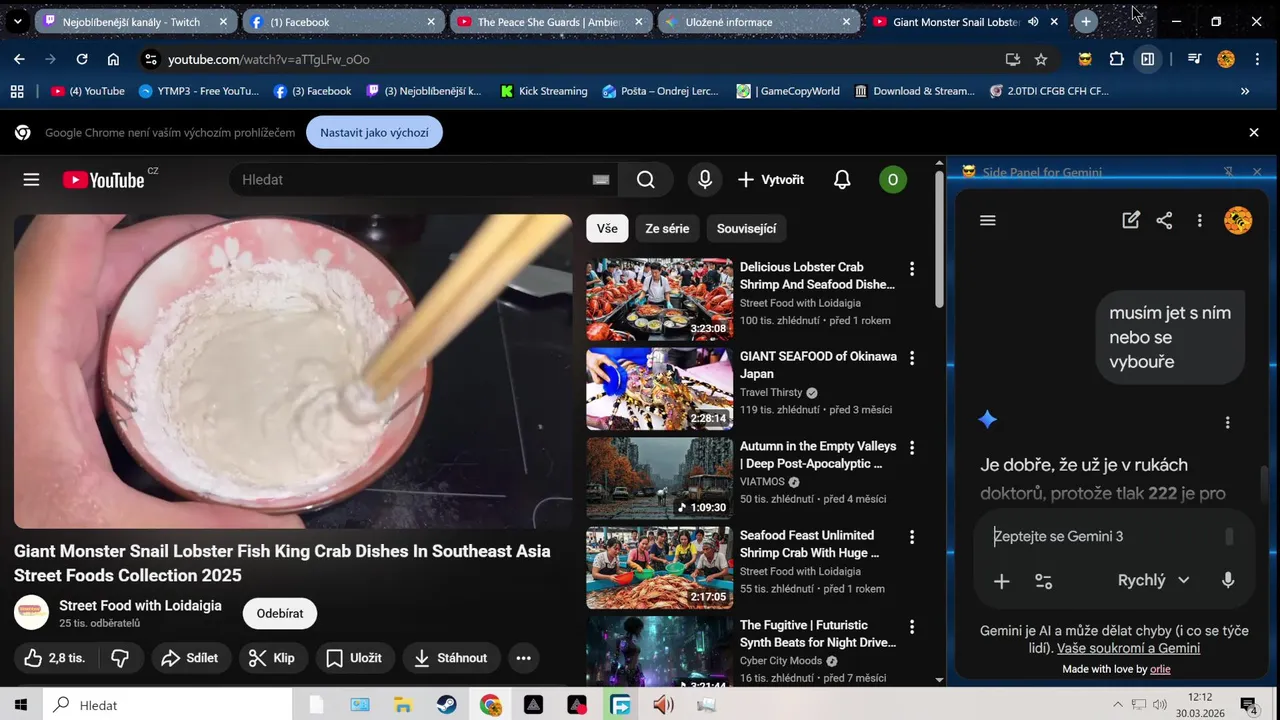Screen dimensions: 1280x720
Task: Open the YouTube guide hamburger menu
Action: tap(31, 180)
